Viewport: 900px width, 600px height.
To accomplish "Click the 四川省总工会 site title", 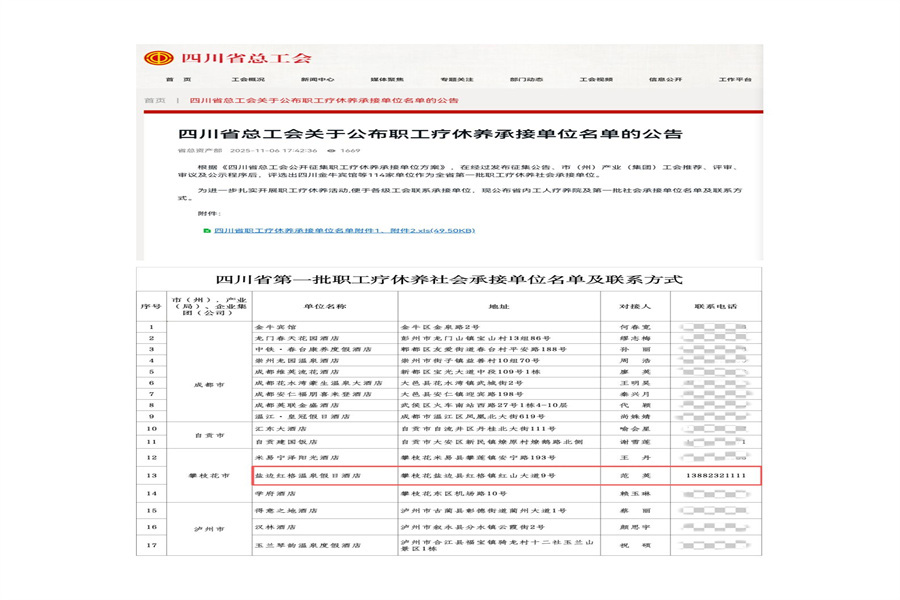I will 246,58.
